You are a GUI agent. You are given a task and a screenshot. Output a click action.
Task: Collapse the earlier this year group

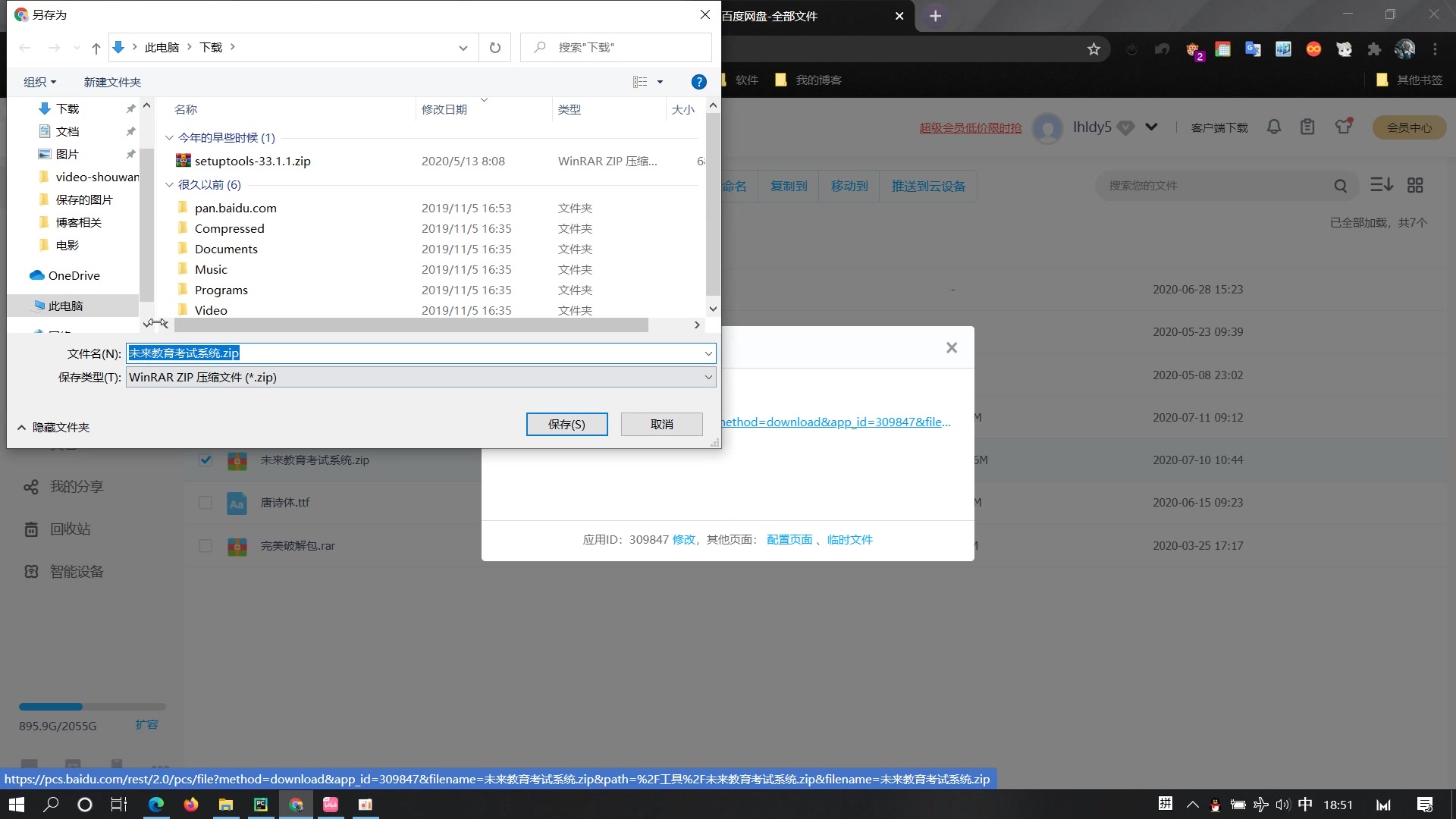[x=169, y=137]
